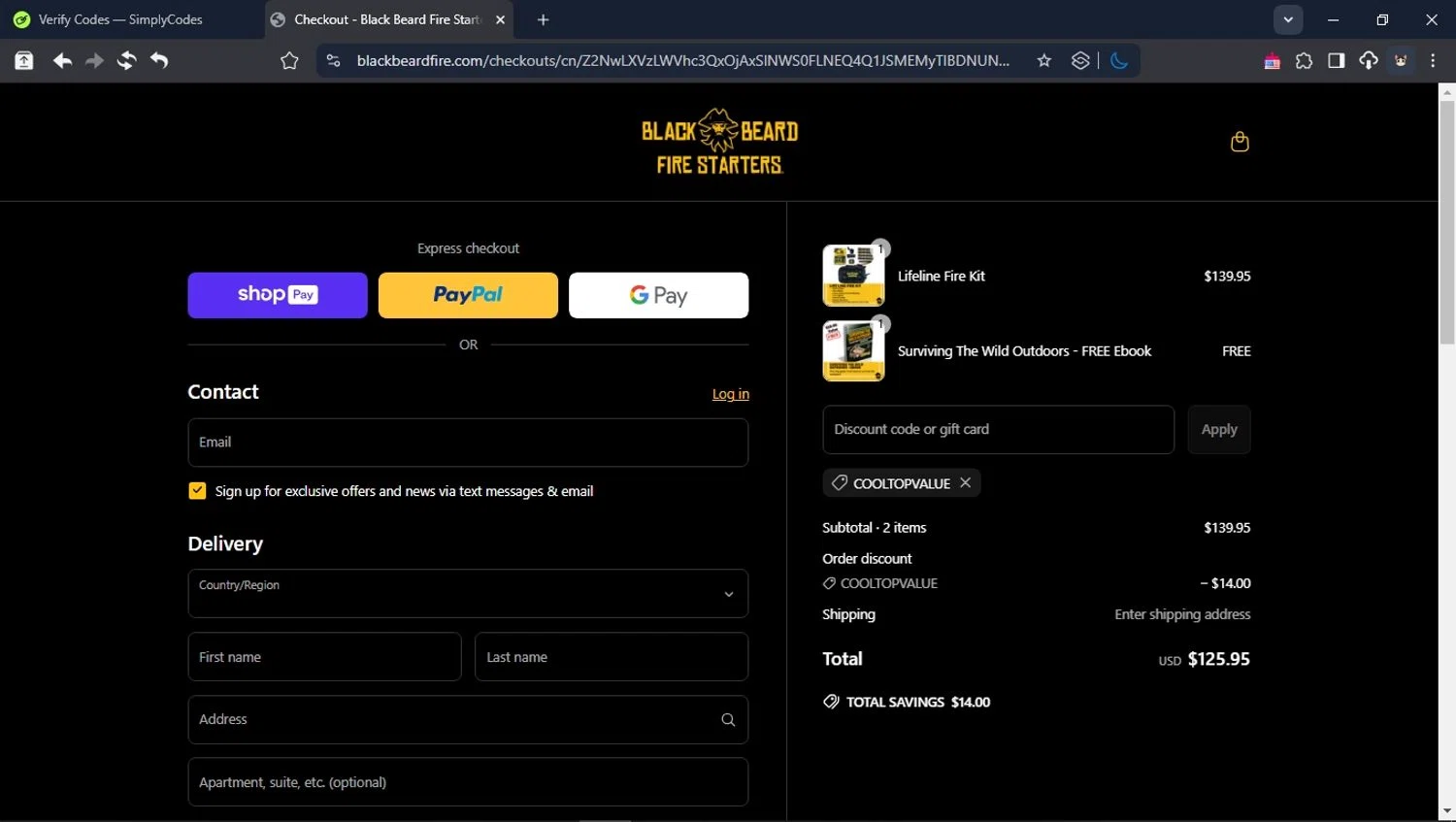Uncheck the sign up for exclusive offers checkbox
The width and height of the screenshot is (1456, 822).
197,491
